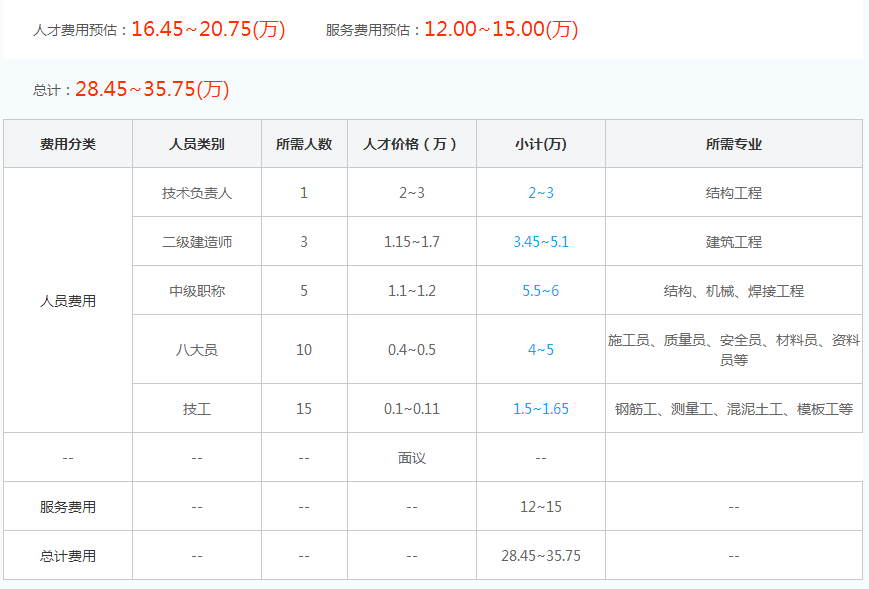Click the service cost estimate 12.00~15.00(万)
The width and height of the screenshot is (869, 589).
pyautogui.click(x=501, y=29)
